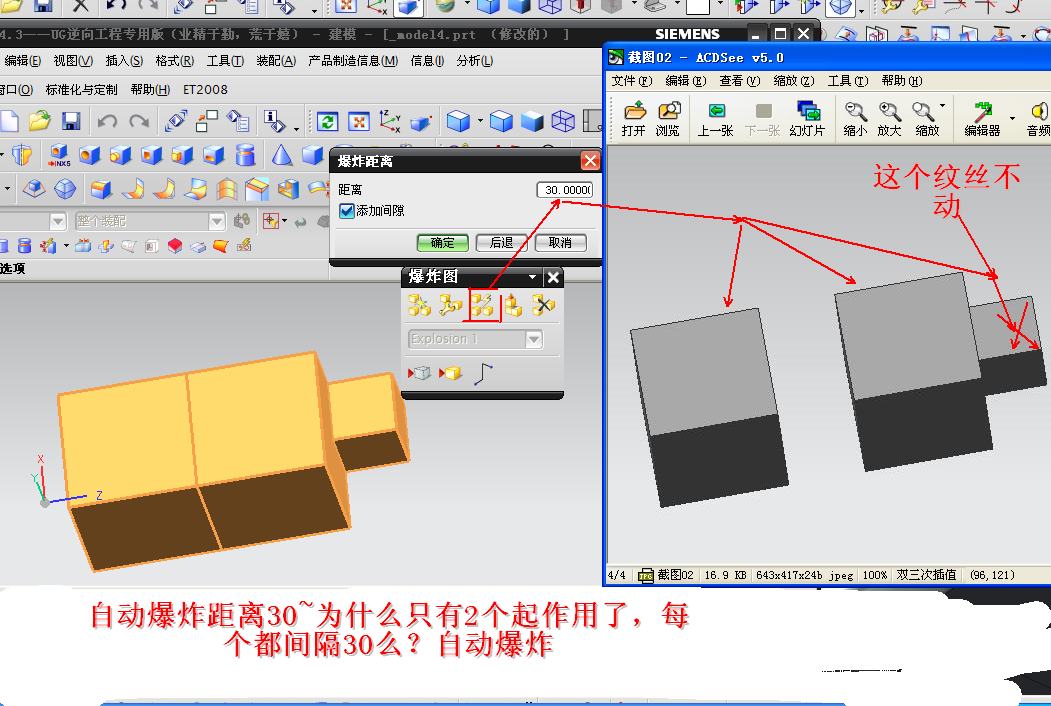Click the Information icon in NX toolbar
Screen dimensions: 1051x706
point(273,121)
